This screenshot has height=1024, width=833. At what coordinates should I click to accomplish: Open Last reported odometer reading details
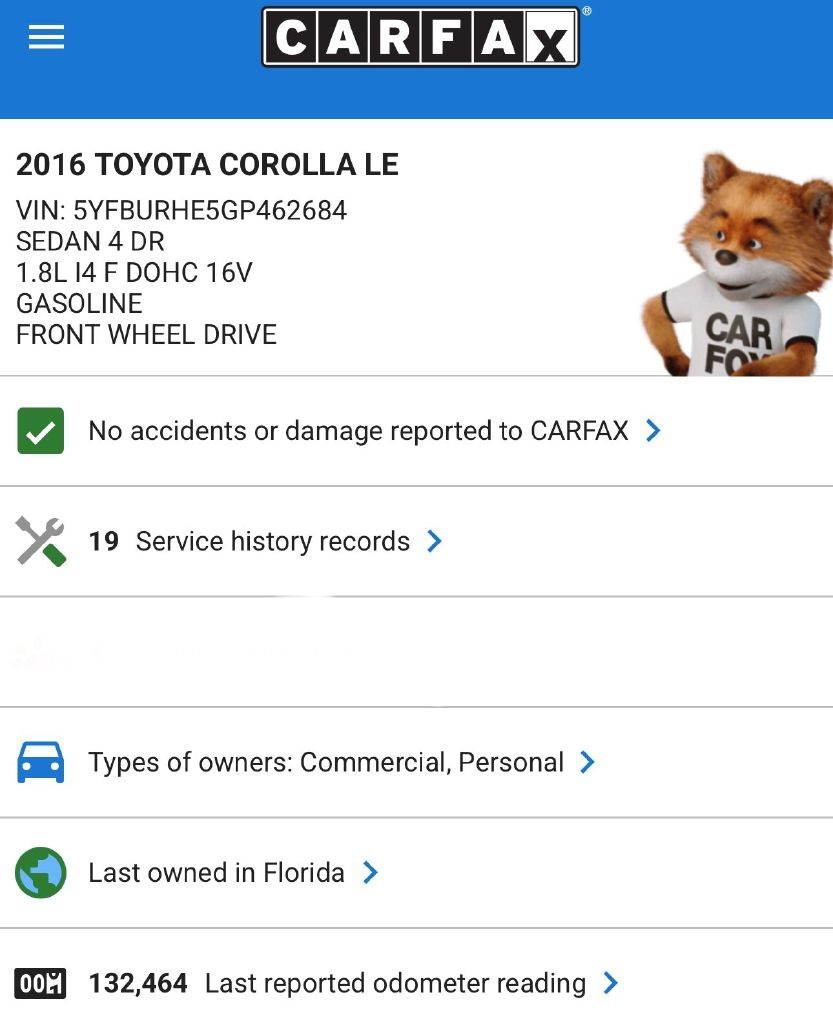[x=395, y=983]
